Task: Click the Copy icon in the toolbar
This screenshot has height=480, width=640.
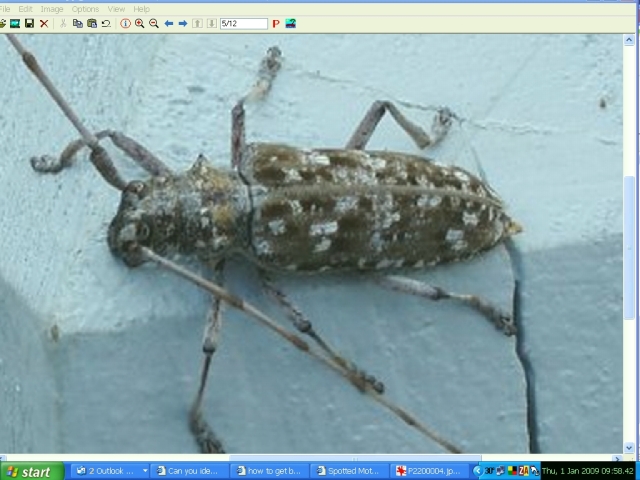Action: (x=78, y=23)
